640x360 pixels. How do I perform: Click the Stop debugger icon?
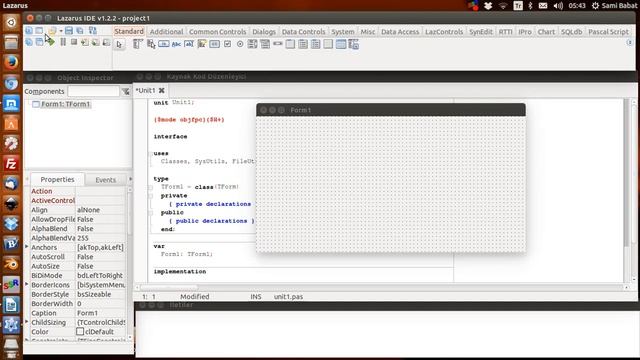pos(74,42)
